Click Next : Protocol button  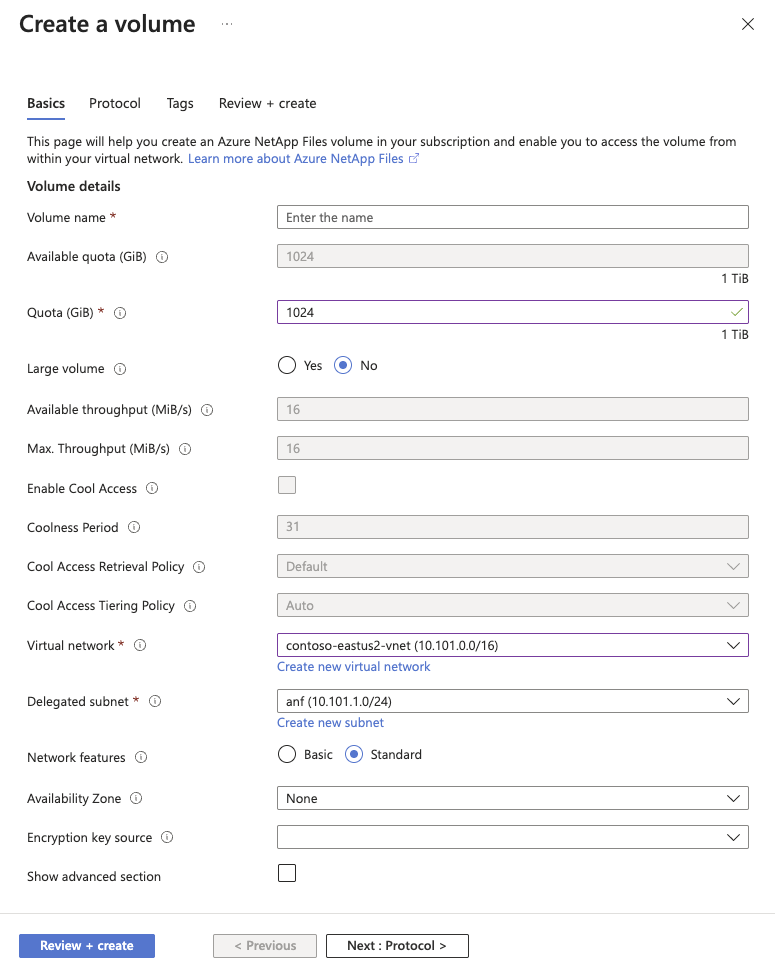pos(397,946)
